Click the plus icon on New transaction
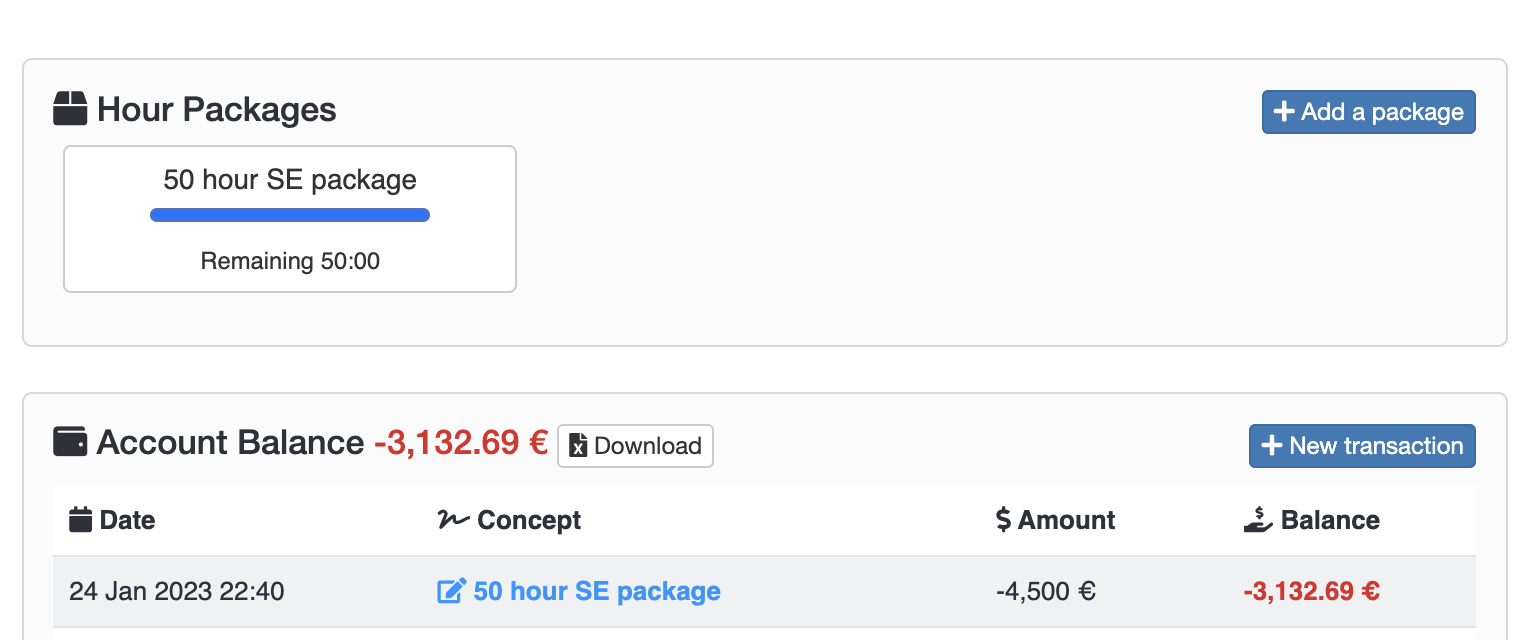1528x640 pixels. pos(1272,446)
